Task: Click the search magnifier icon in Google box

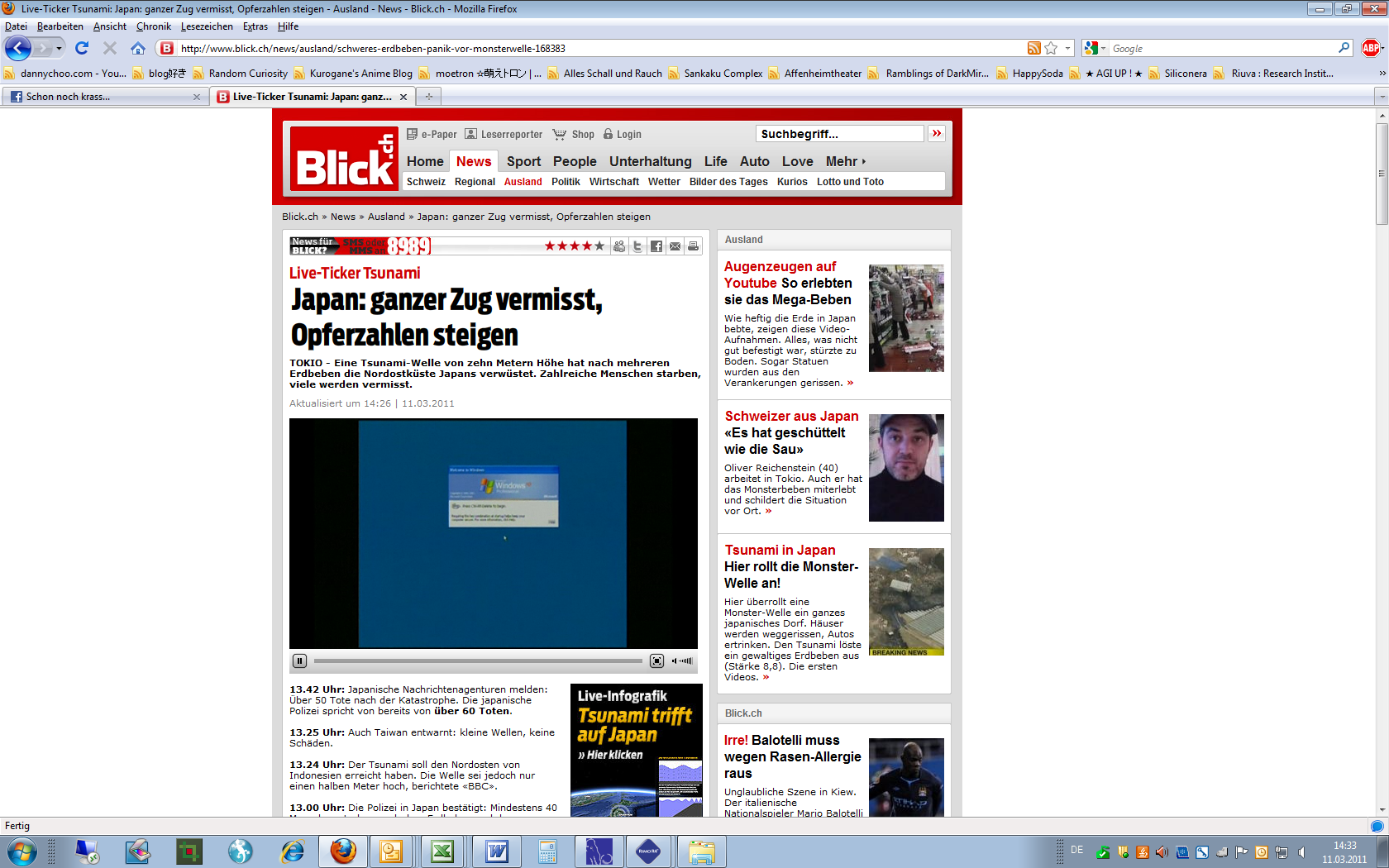Action: 1344,48
